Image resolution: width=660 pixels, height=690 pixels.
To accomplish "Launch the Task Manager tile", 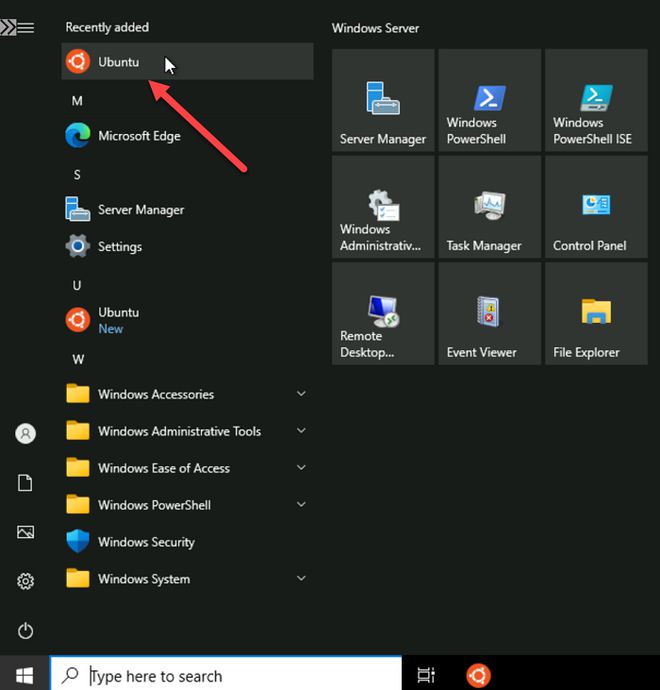I will tap(489, 207).
